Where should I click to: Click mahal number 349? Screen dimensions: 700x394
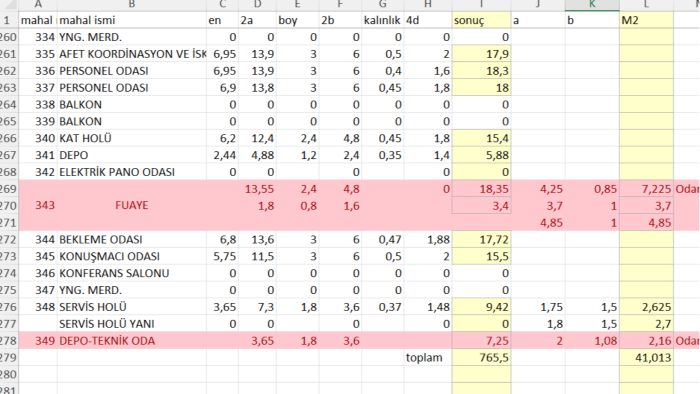[x=38, y=341]
